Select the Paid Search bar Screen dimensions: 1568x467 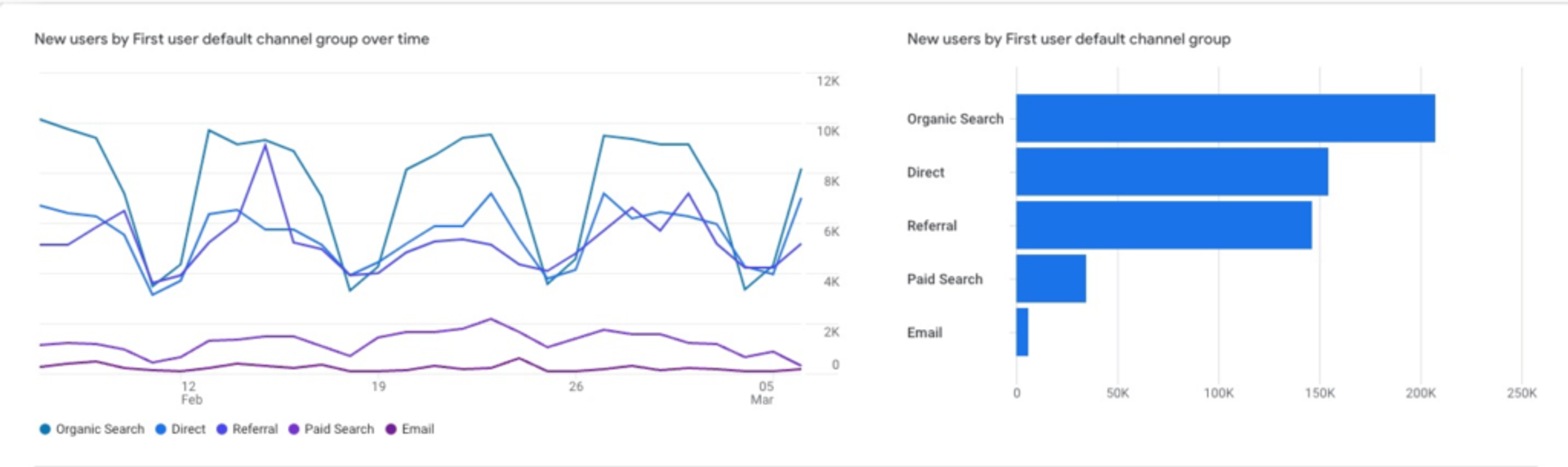[x=1051, y=278]
